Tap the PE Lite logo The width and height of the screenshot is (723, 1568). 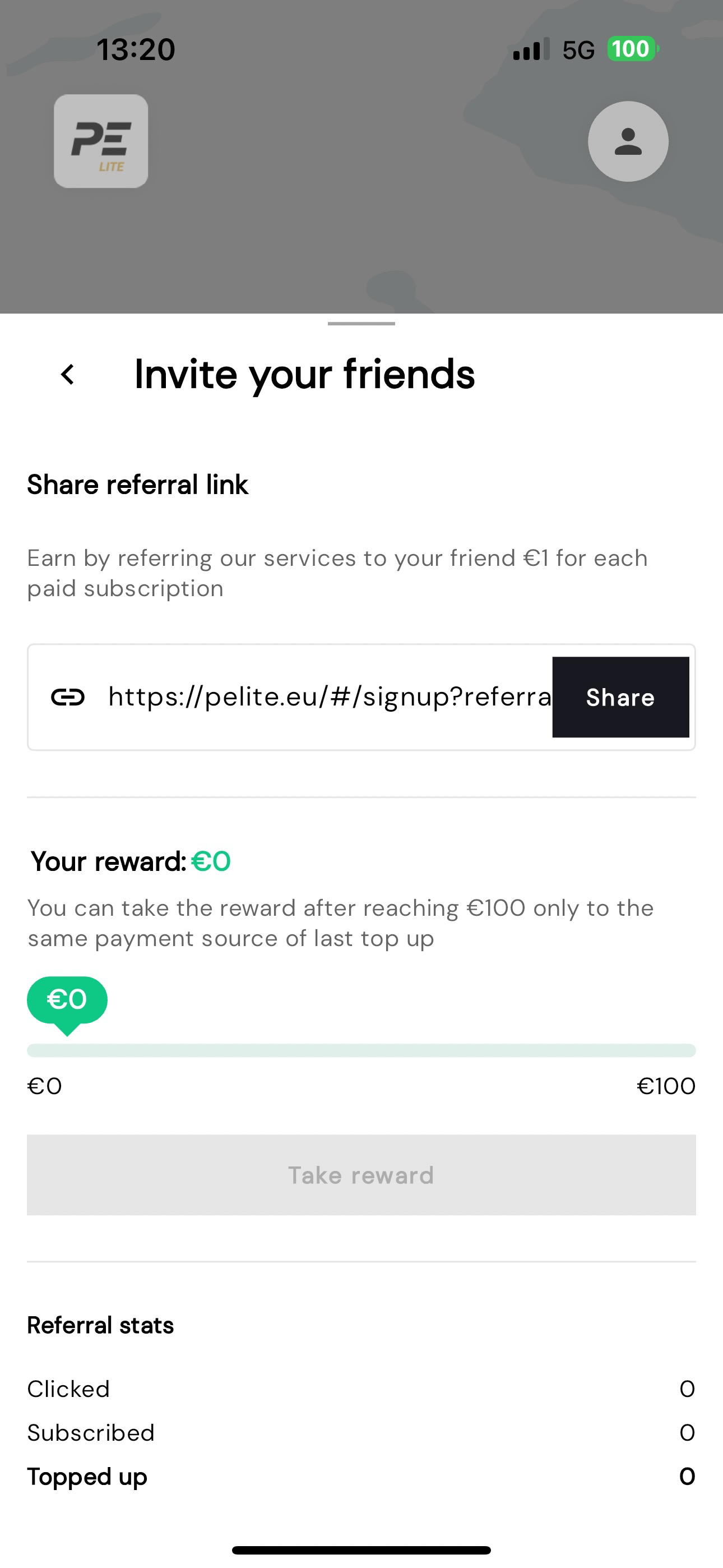pyautogui.click(x=101, y=141)
